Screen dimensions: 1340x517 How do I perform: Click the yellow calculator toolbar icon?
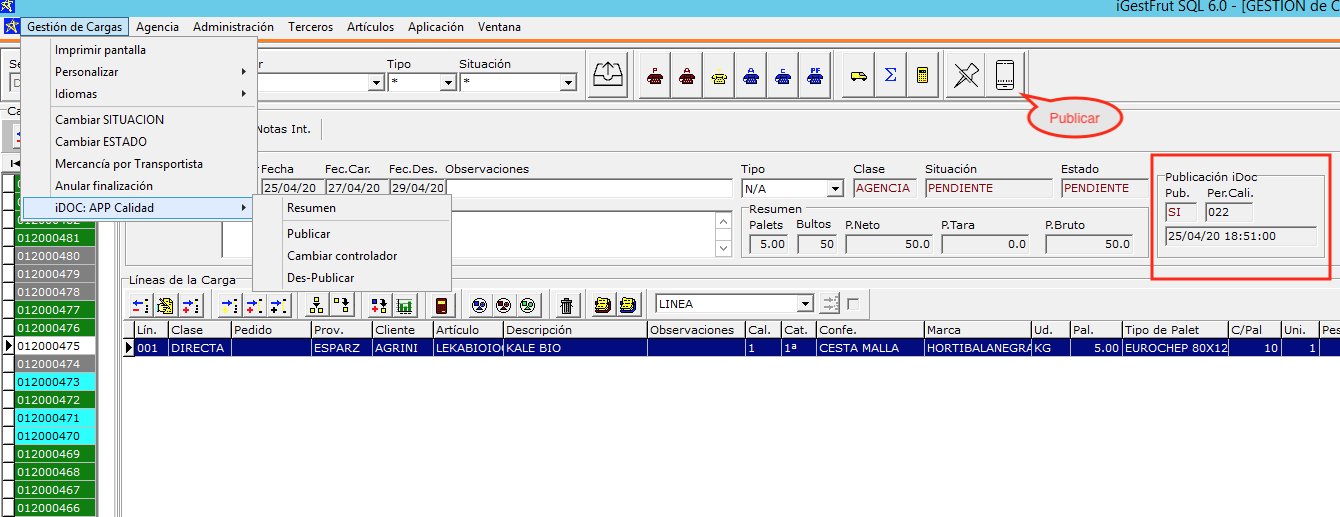pos(922,76)
